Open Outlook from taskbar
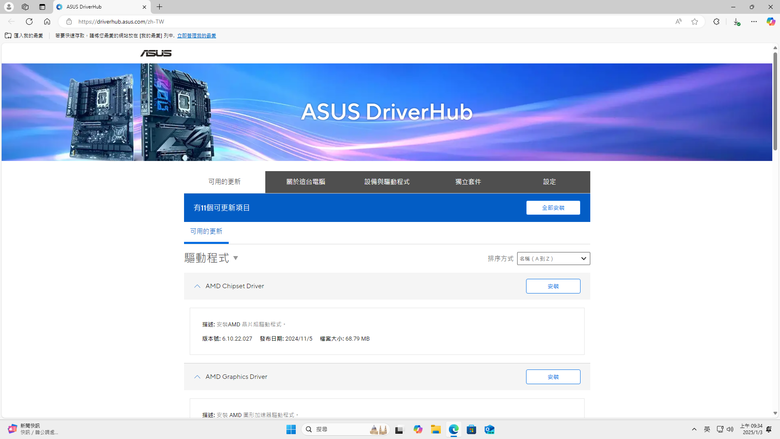Image resolution: width=780 pixels, height=439 pixels. pos(489,430)
